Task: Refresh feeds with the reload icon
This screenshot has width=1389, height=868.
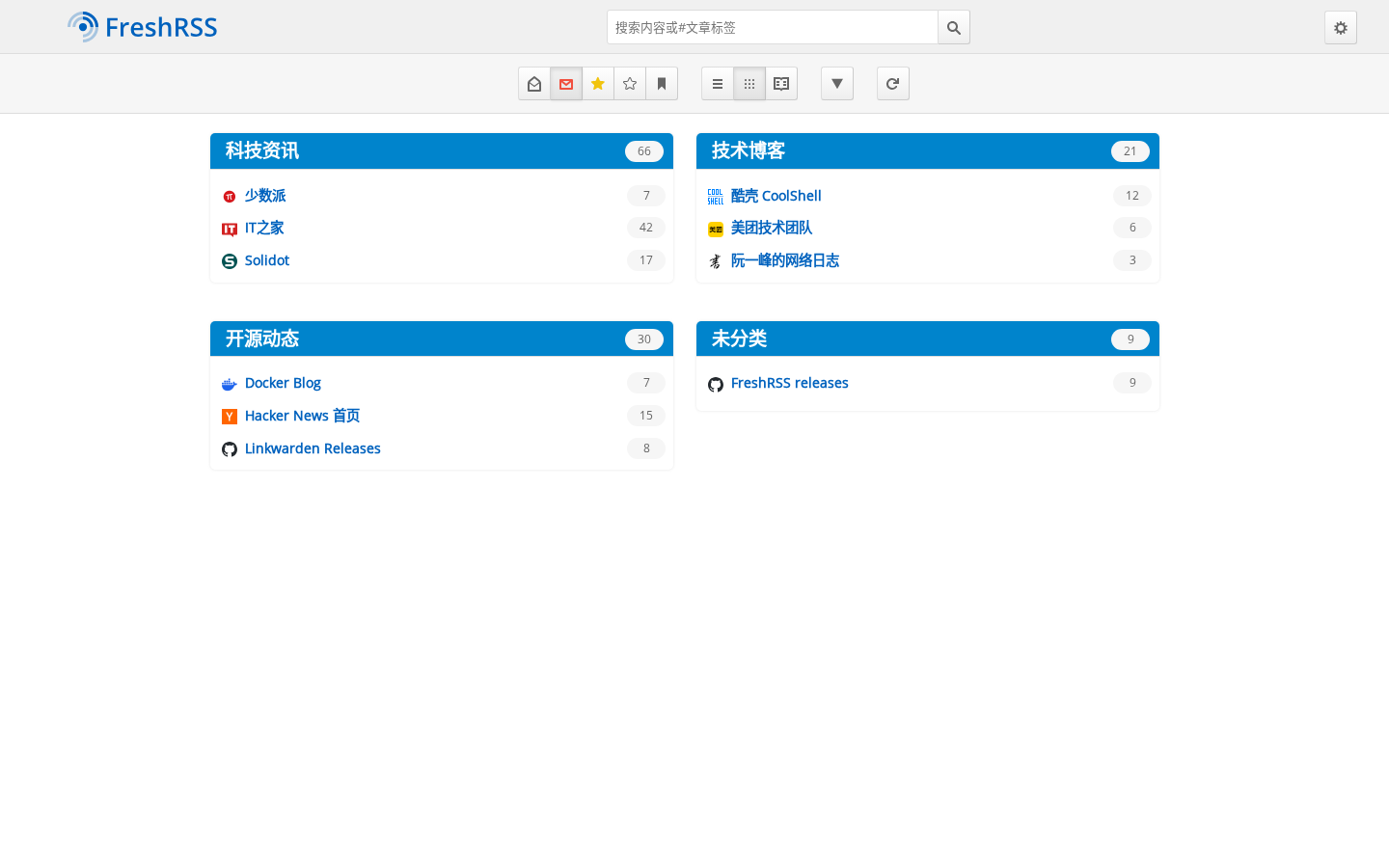Action: [x=893, y=84]
